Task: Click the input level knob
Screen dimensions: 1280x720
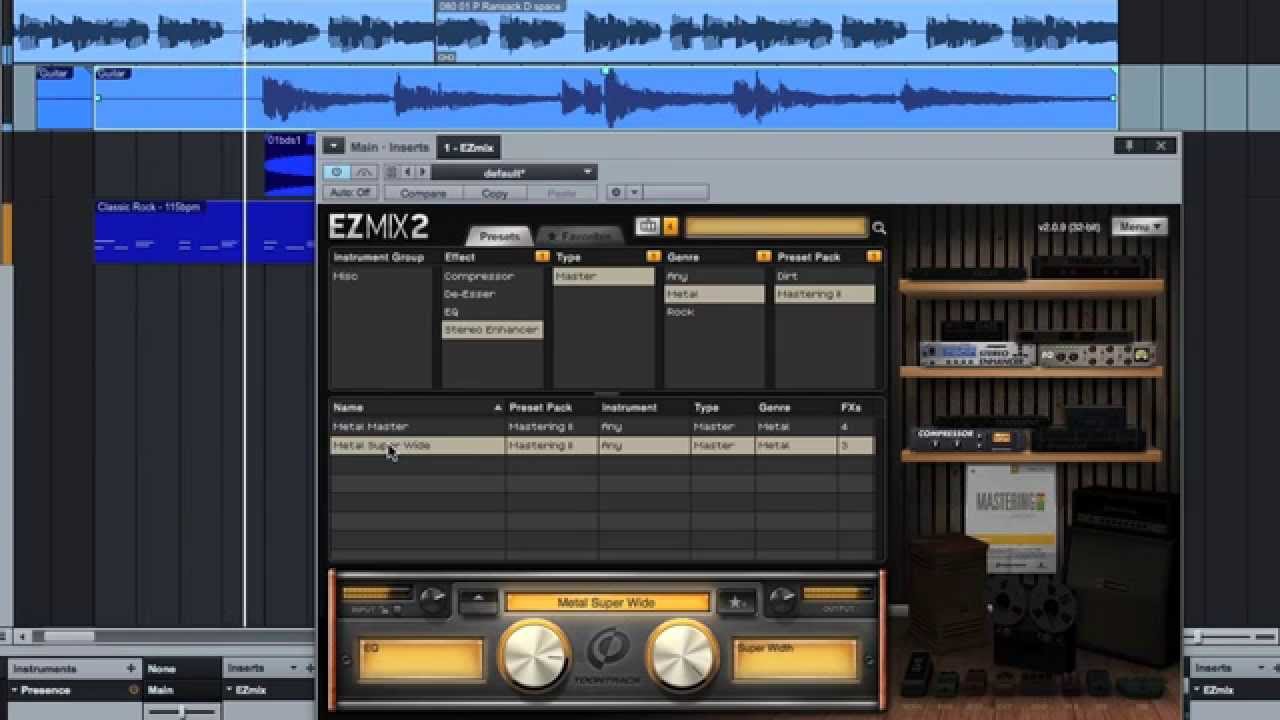Action: pos(433,599)
